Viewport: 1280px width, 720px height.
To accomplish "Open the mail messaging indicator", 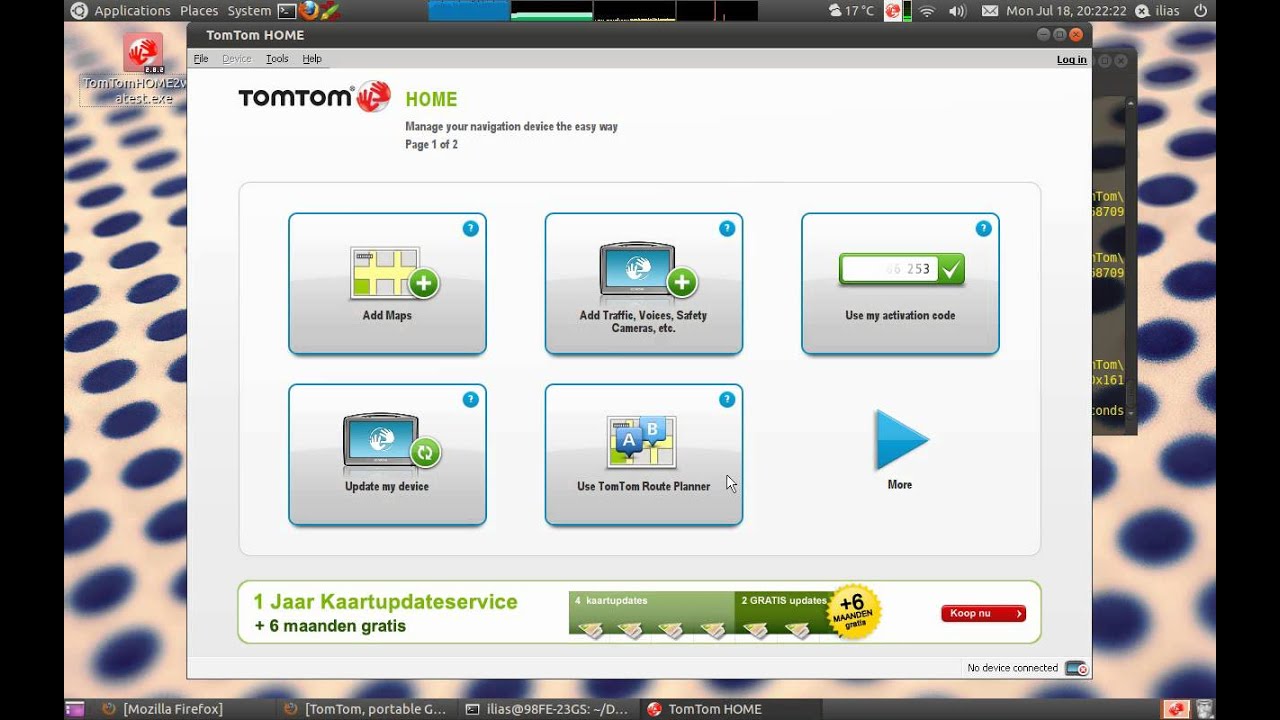I will pos(990,11).
